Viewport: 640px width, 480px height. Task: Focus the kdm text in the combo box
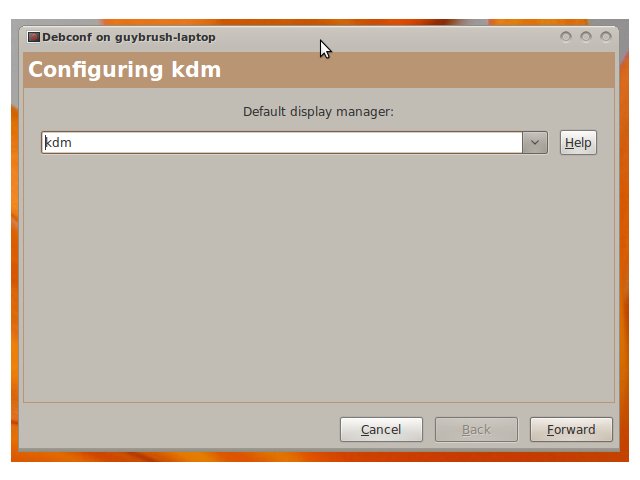pyautogui.click(x=58, y=142)
